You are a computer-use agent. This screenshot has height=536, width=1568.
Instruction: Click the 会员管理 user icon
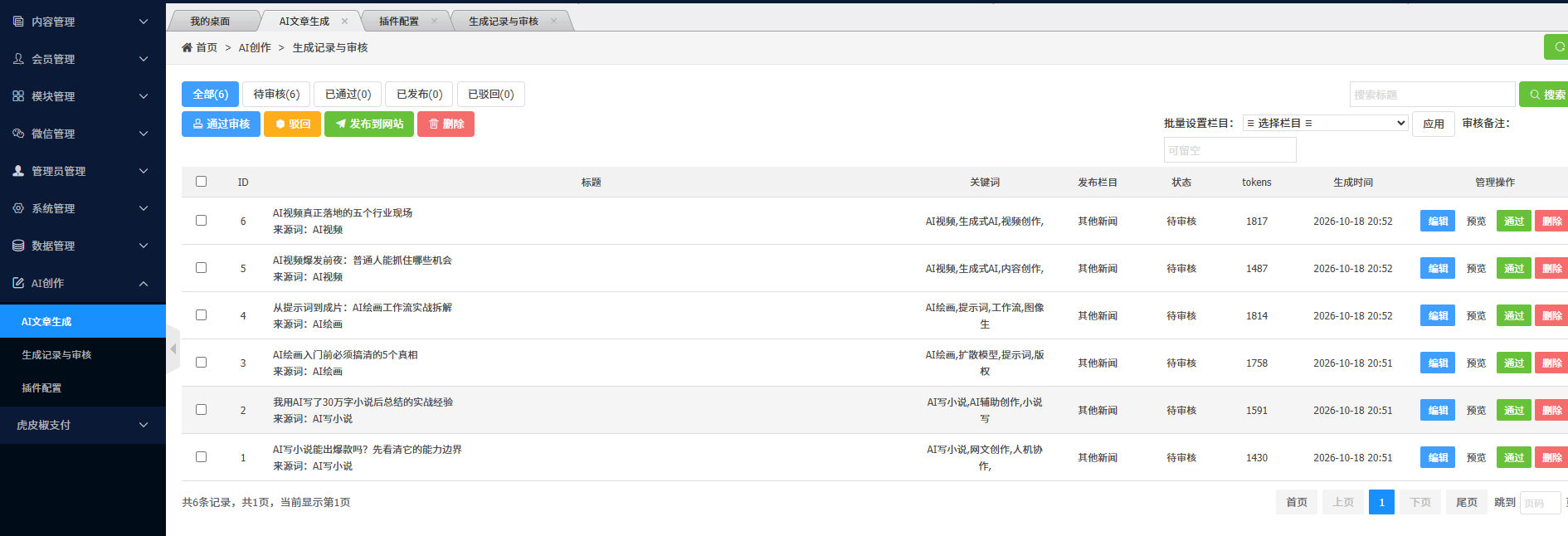[x=18, y=59]
